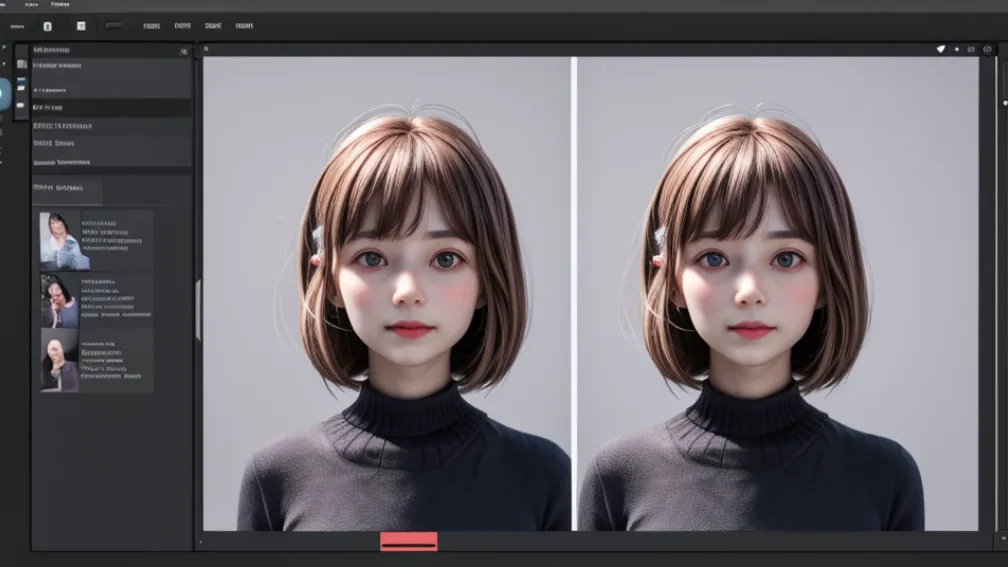Click the first white square icon in top toolbar

[47, 26]
